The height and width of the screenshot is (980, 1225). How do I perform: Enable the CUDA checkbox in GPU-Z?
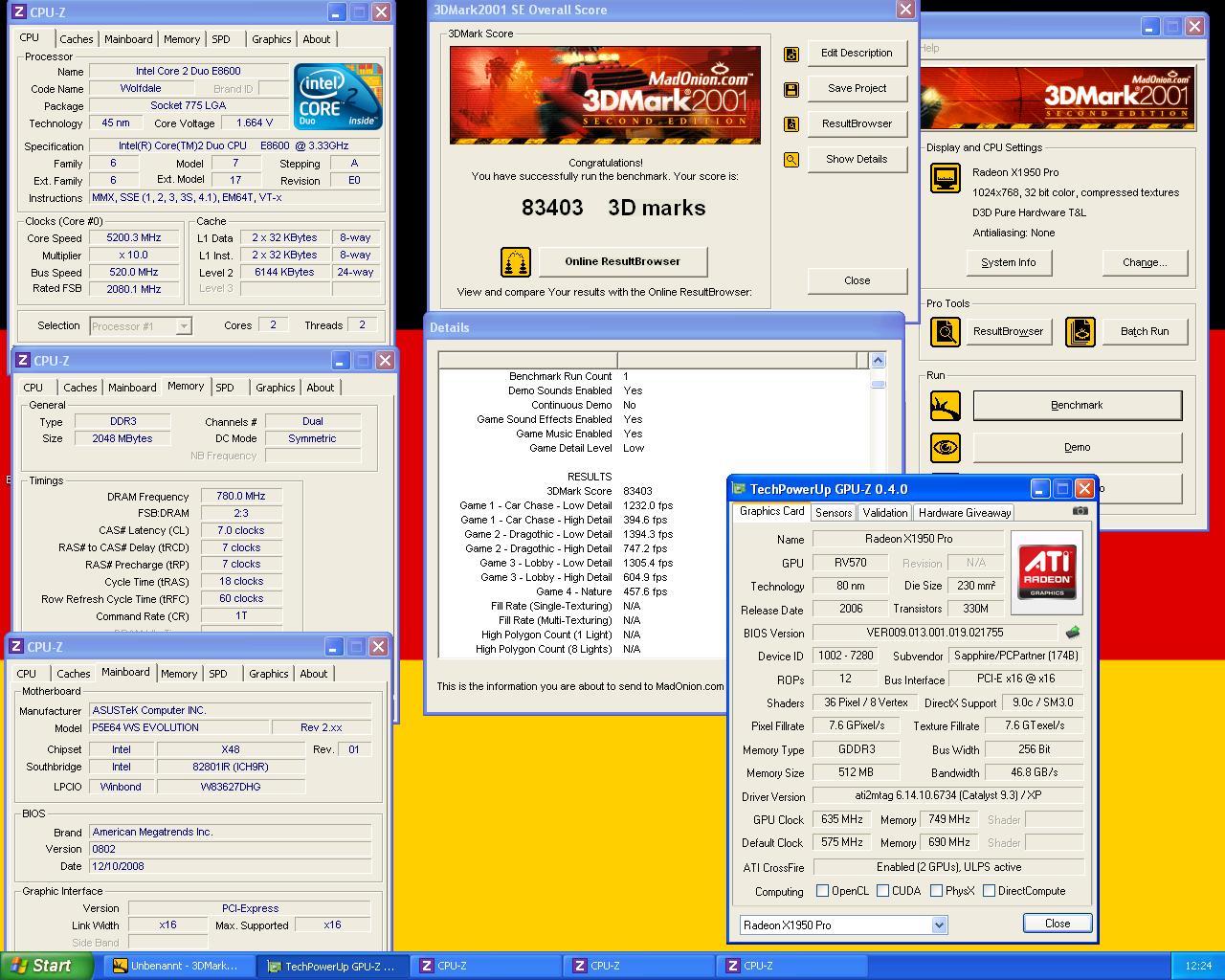[x=882, y=891]
